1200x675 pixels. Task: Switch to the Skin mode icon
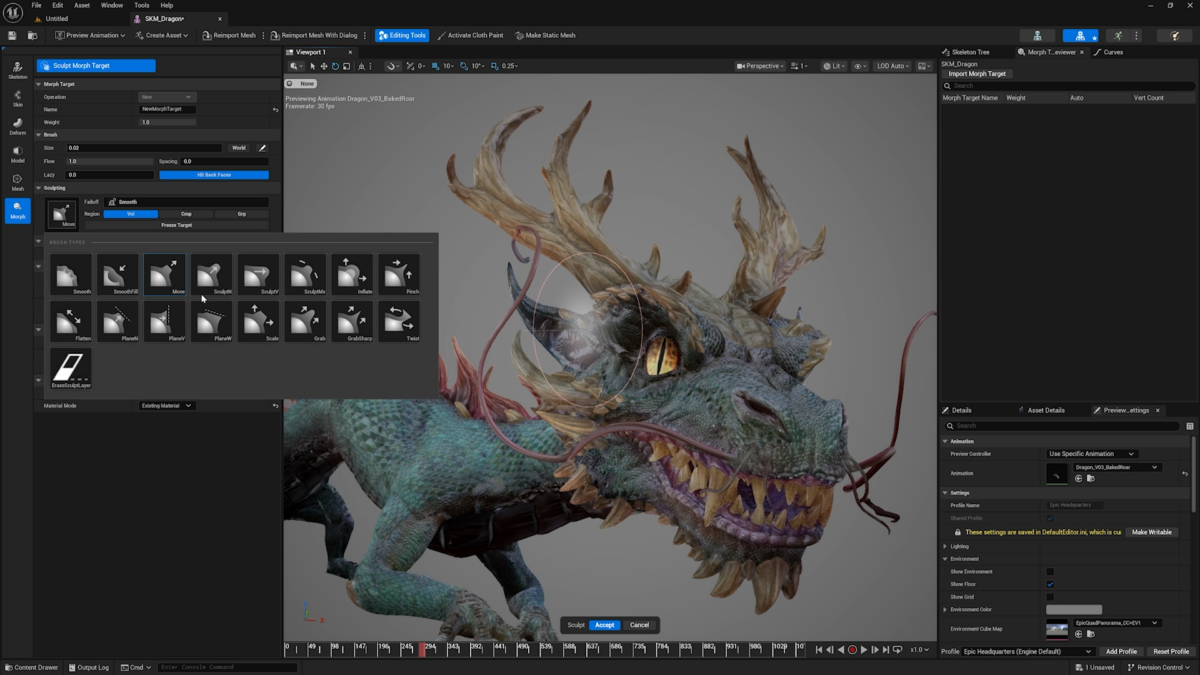(x=18, y=98)
